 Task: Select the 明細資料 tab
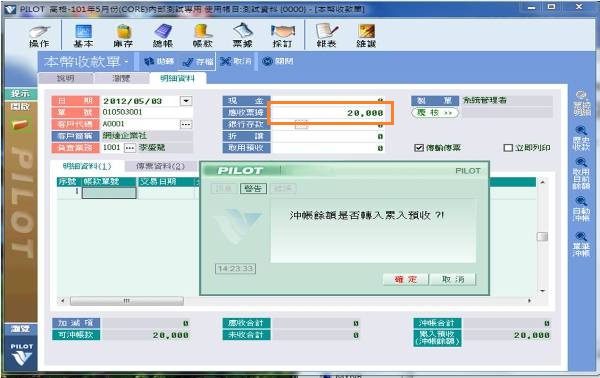178,78
